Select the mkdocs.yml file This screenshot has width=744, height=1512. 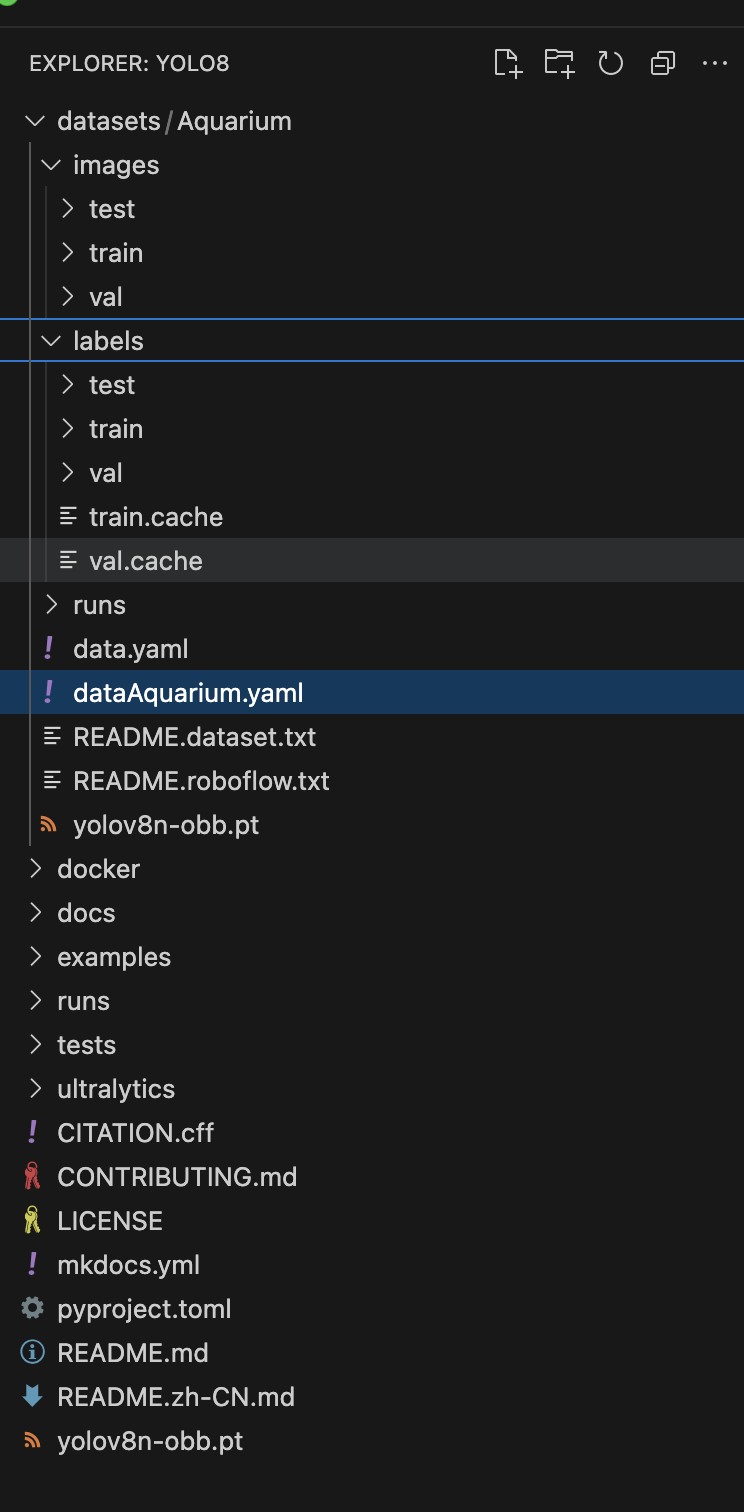pos(129,1265)
